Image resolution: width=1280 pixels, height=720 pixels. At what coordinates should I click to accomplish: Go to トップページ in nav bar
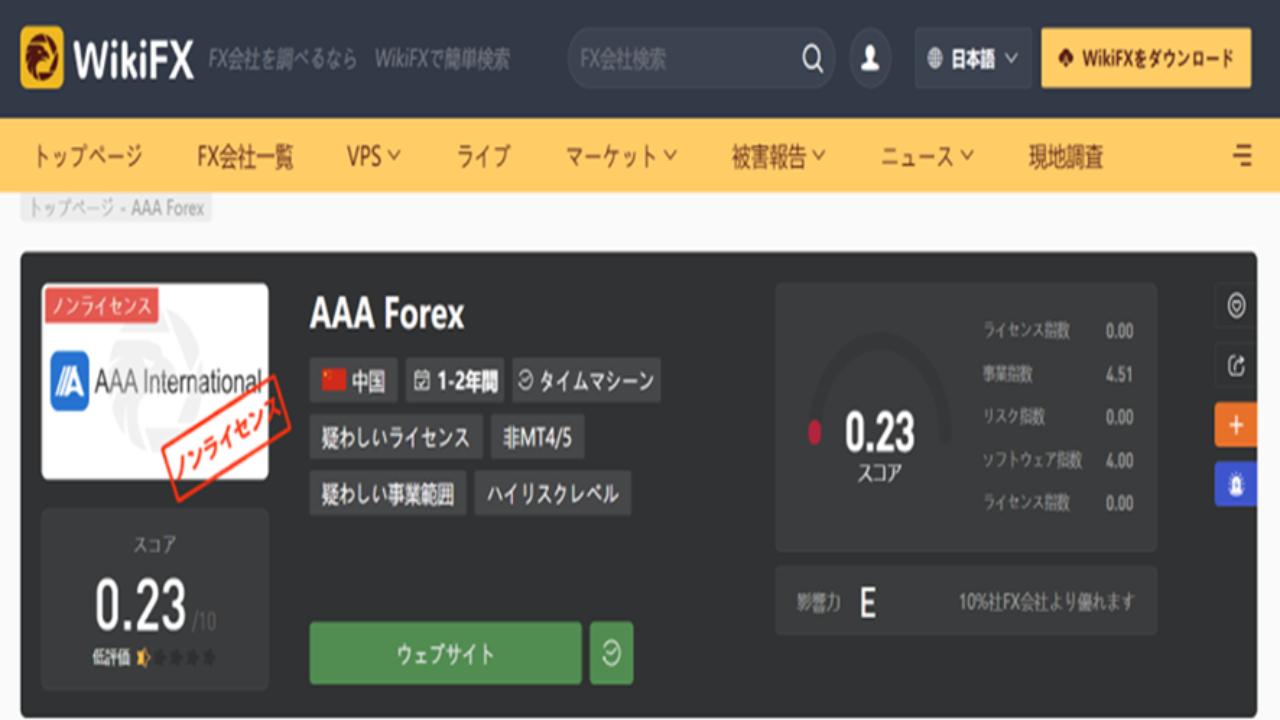(88, 156)
